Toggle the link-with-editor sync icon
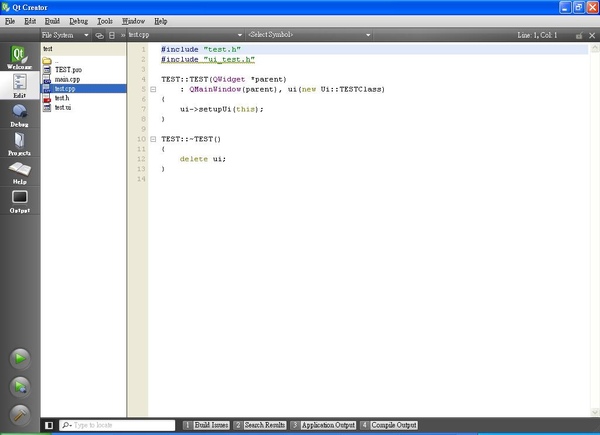This screenshot has width=600, height=435. coord(99,35)
